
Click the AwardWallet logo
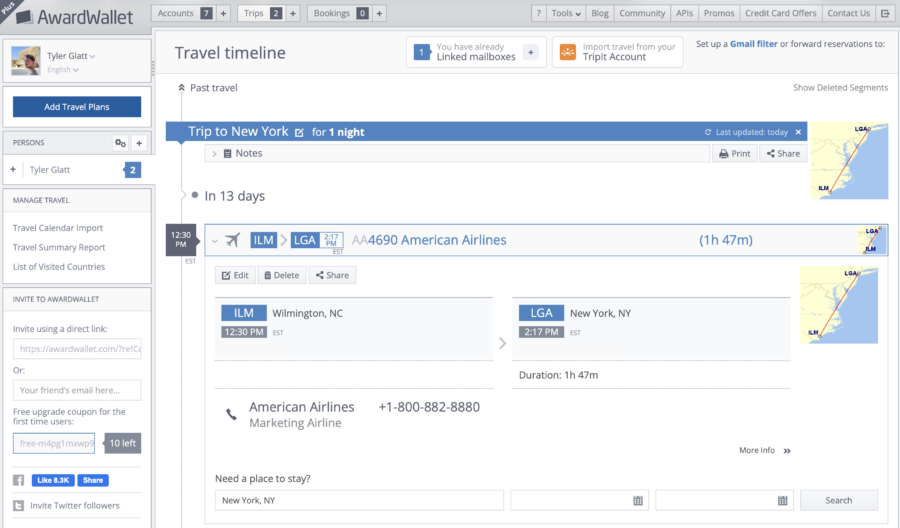pyautogui.click(x=75, y=17)
